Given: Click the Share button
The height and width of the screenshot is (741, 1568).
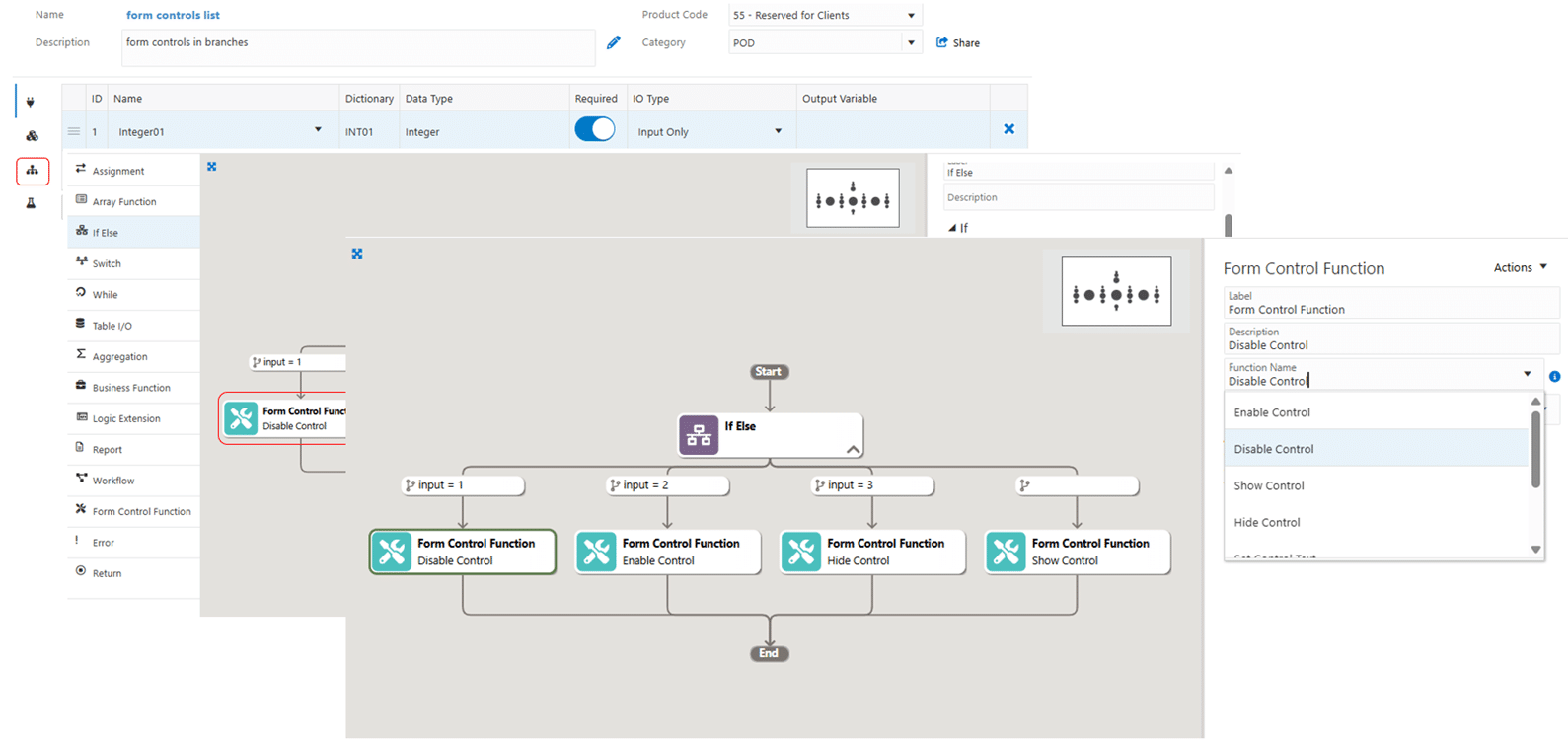Looking at the screenshot, I should pos(957,42).
